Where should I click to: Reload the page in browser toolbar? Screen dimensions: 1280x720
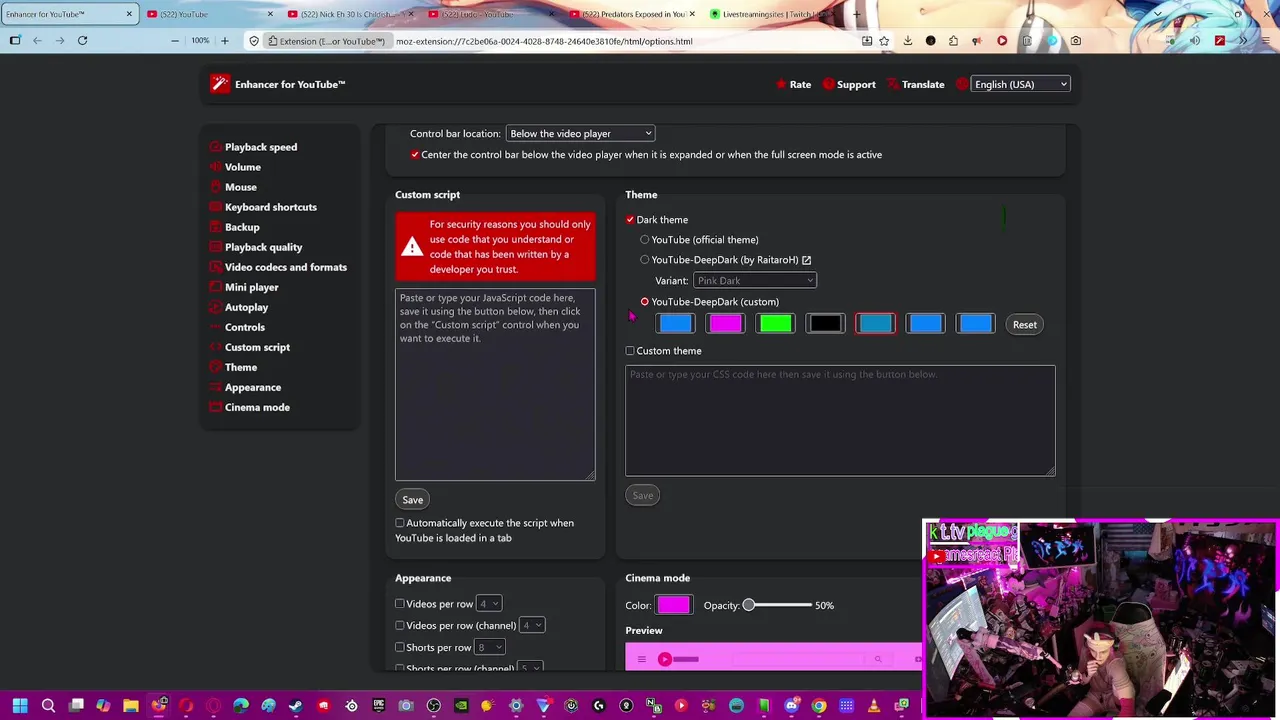tap(82, 41)
